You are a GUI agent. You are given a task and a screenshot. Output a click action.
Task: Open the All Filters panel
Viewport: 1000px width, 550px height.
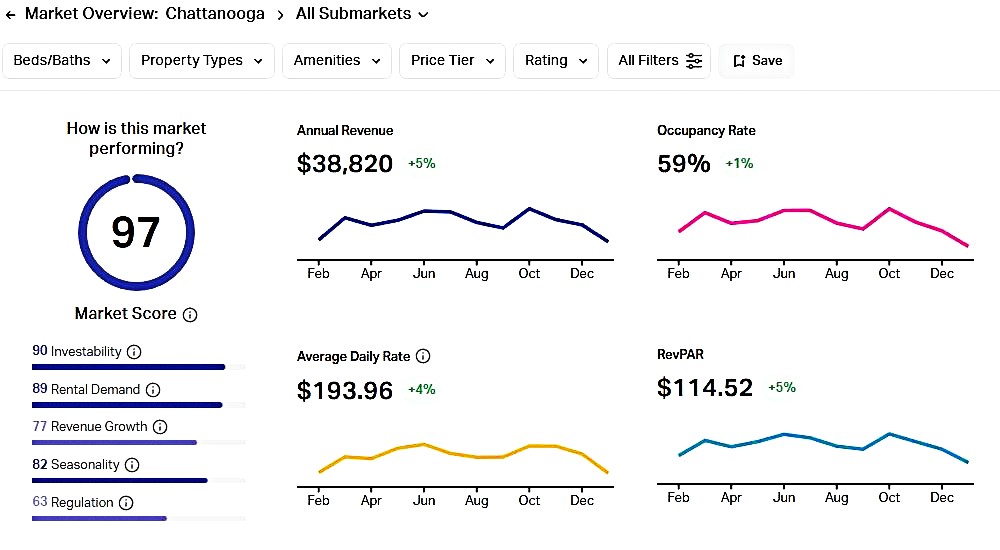pos(659,61)
